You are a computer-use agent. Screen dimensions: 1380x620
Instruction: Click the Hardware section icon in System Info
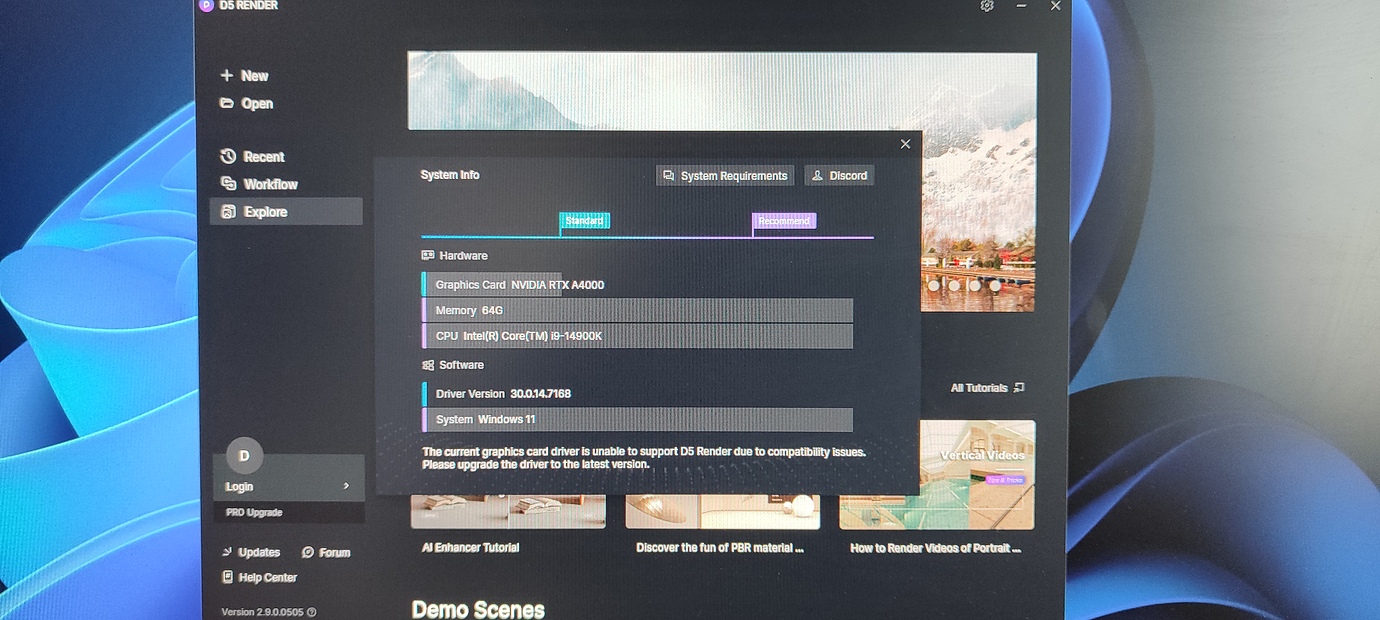click(x=428, y=255)
